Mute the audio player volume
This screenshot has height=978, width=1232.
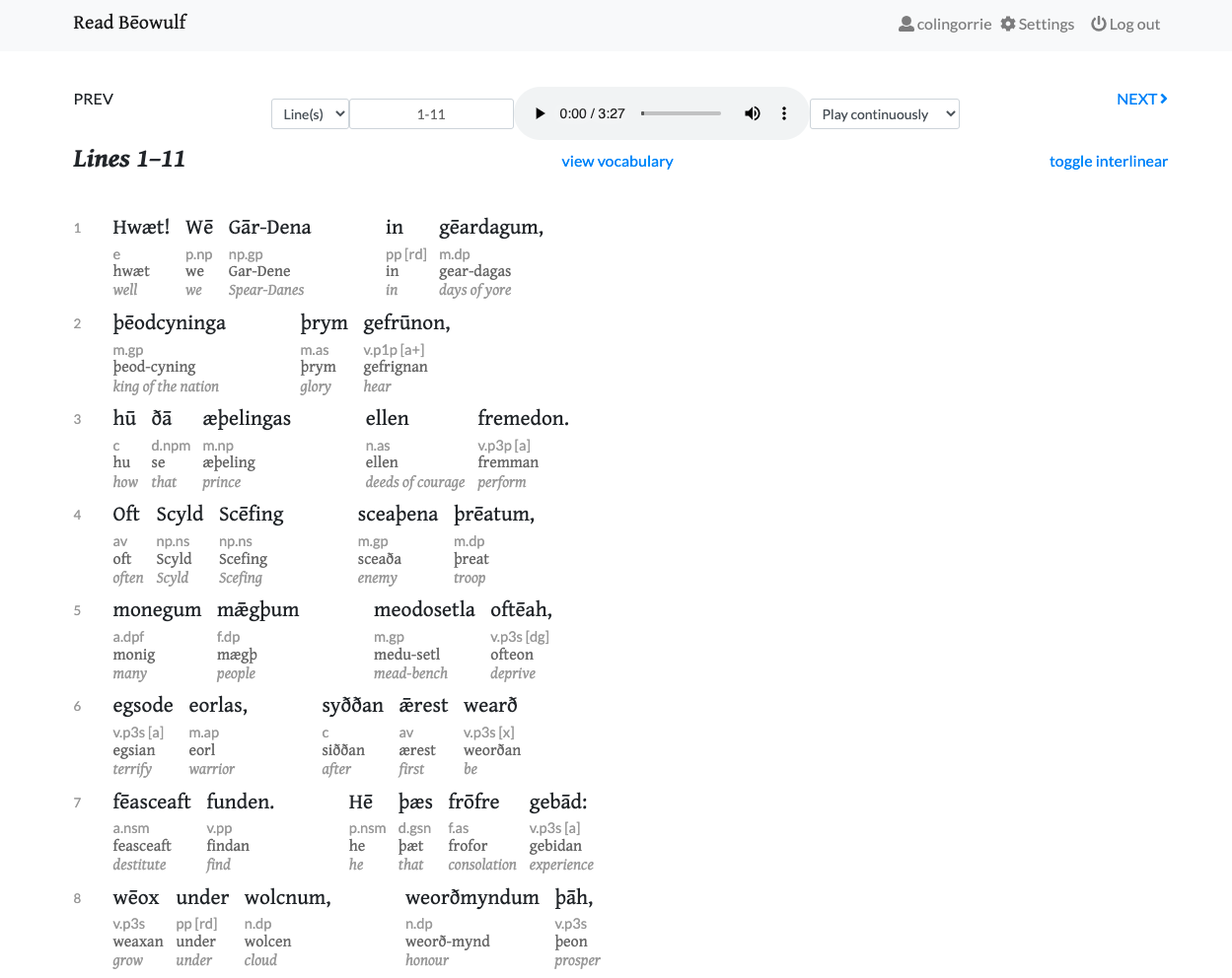[x=753, y=113]
